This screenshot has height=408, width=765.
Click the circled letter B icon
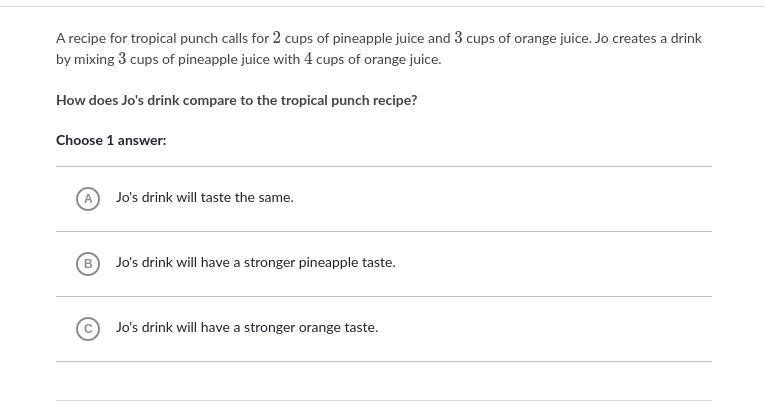pos(88,263)
